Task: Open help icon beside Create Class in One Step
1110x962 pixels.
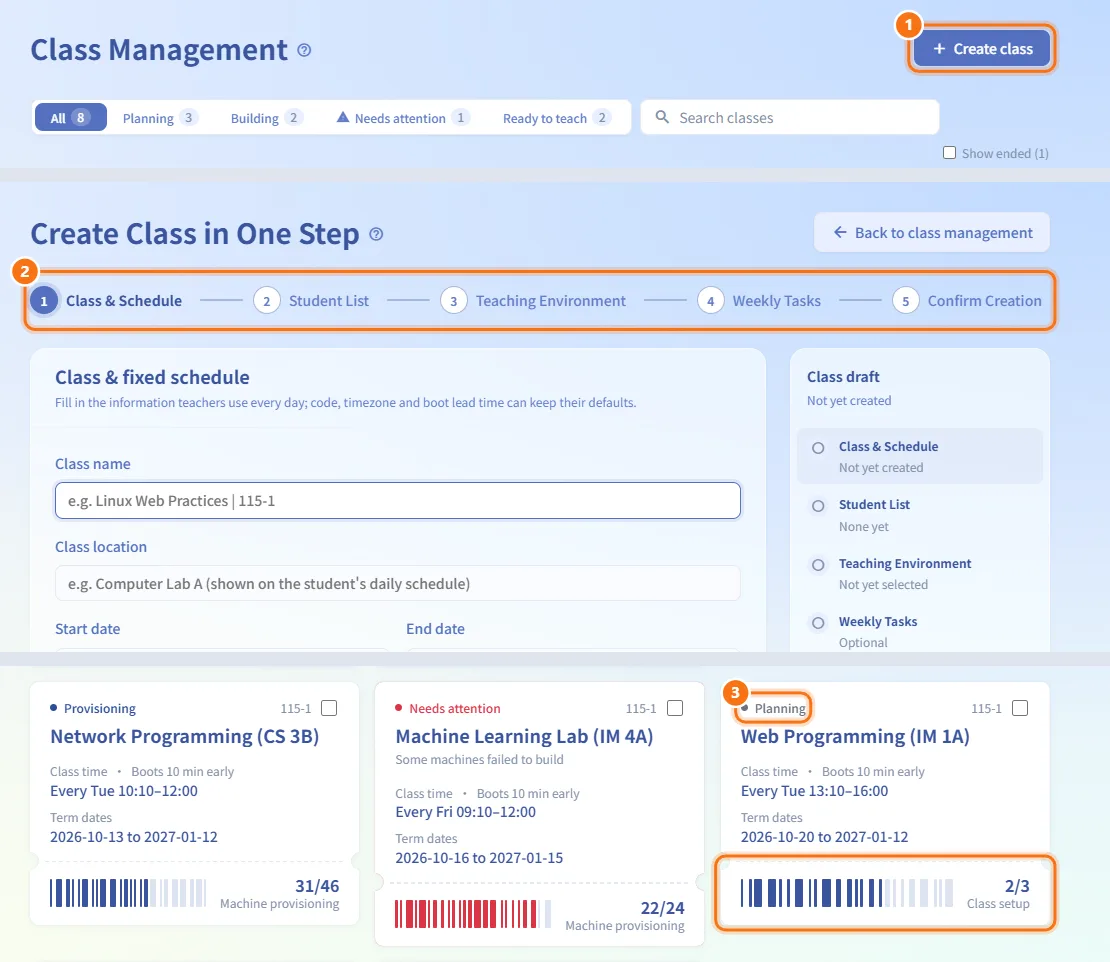Action: [377, 234]
